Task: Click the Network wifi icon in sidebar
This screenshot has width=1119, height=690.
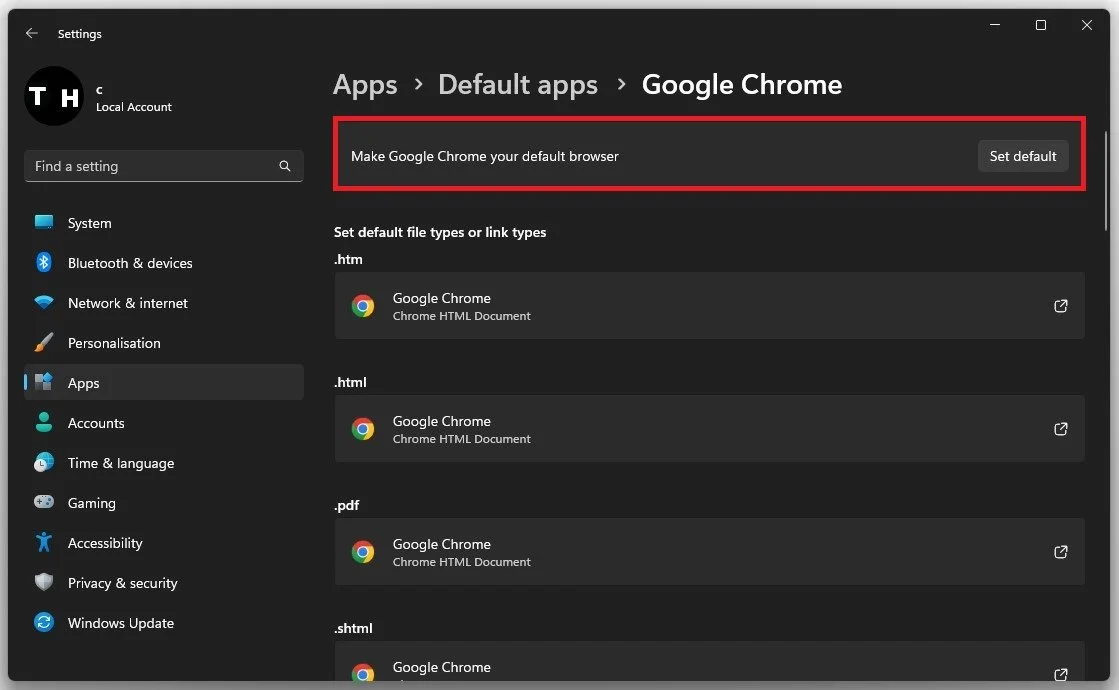Action: (44, 302)
